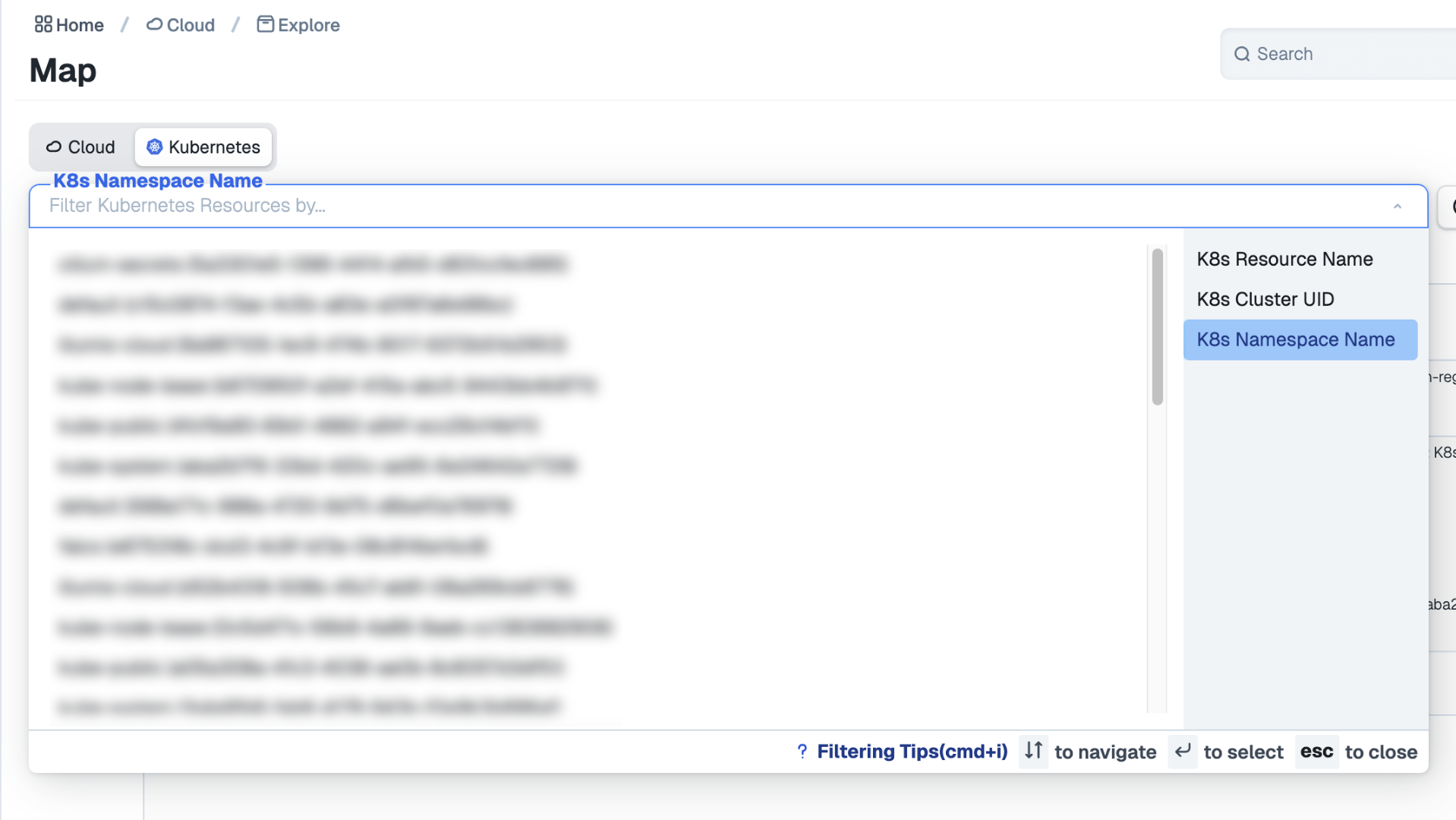Click the return arrow icon beside 'to select'
The width and height of the screenshot is (1456, 820).
coord(1183,752)
